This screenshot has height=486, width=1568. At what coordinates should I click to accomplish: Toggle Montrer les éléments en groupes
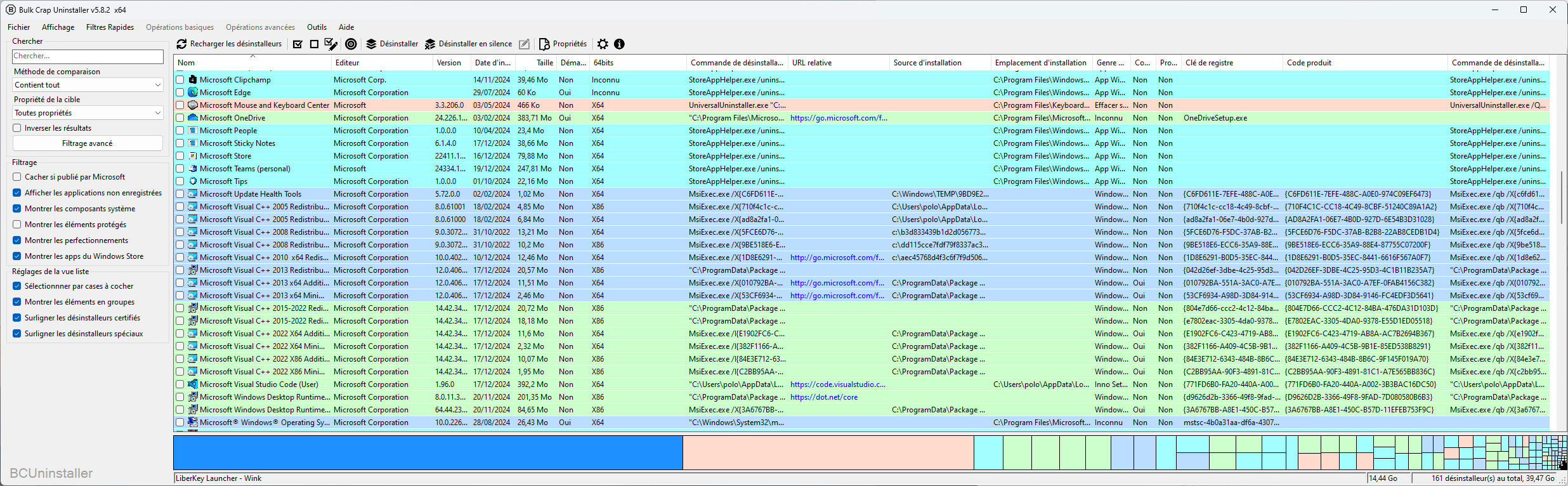(x=17, y=302)
